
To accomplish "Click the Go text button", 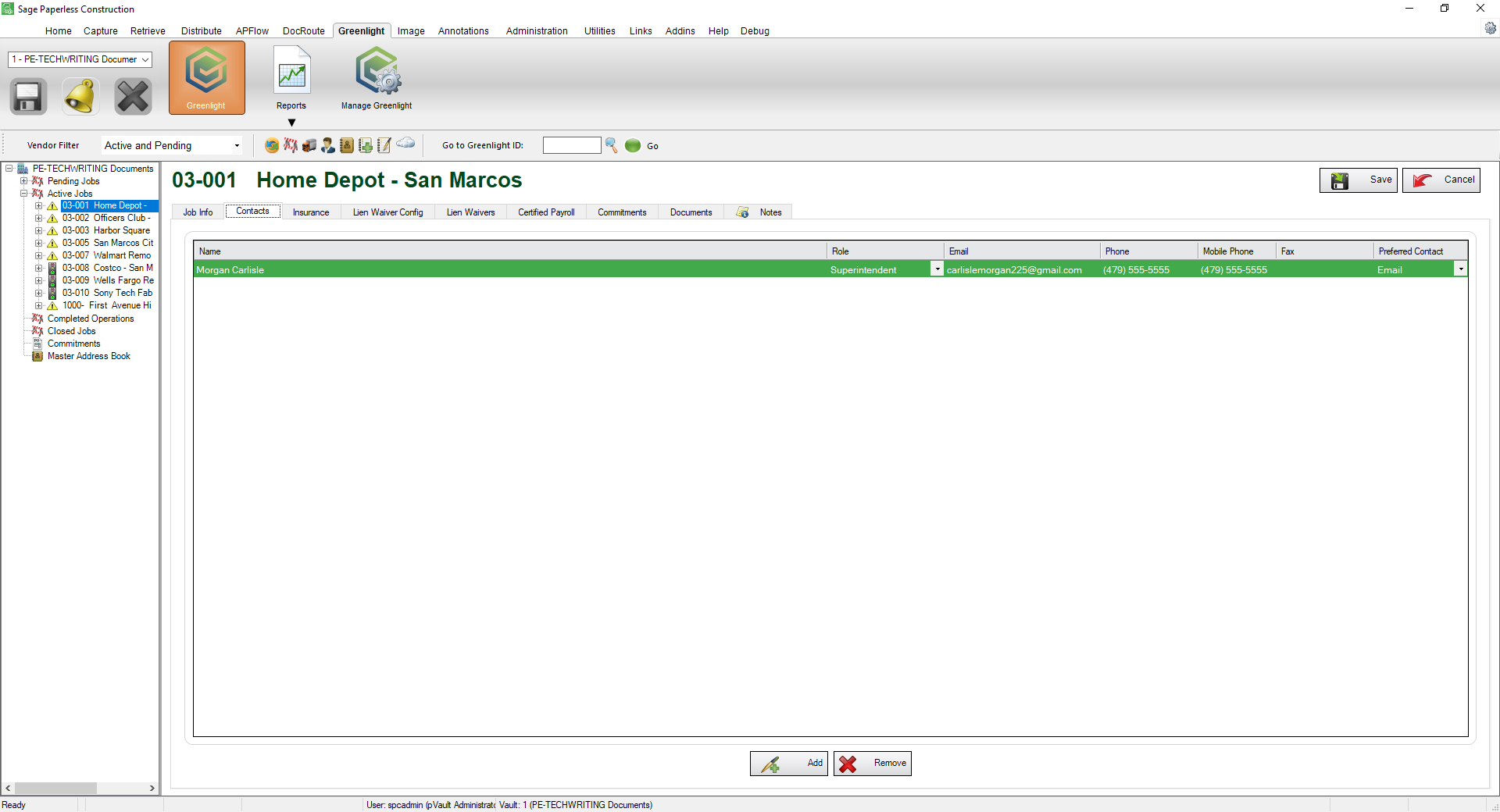I will pyautogui.click(x=652, y=146).
